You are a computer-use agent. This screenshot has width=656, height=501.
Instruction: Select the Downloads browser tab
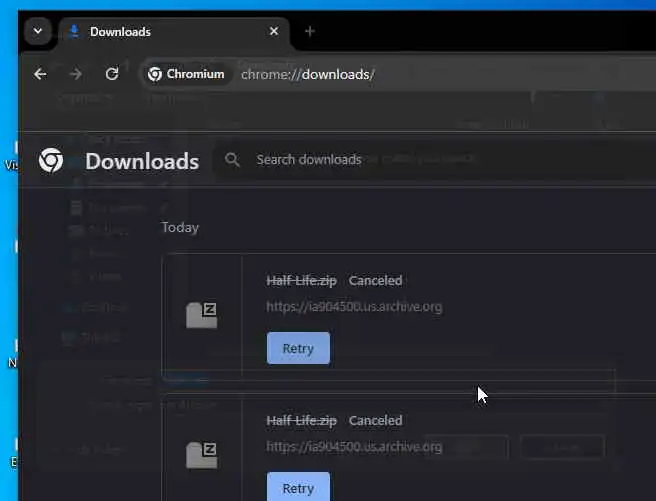click(x=174, y=32)
